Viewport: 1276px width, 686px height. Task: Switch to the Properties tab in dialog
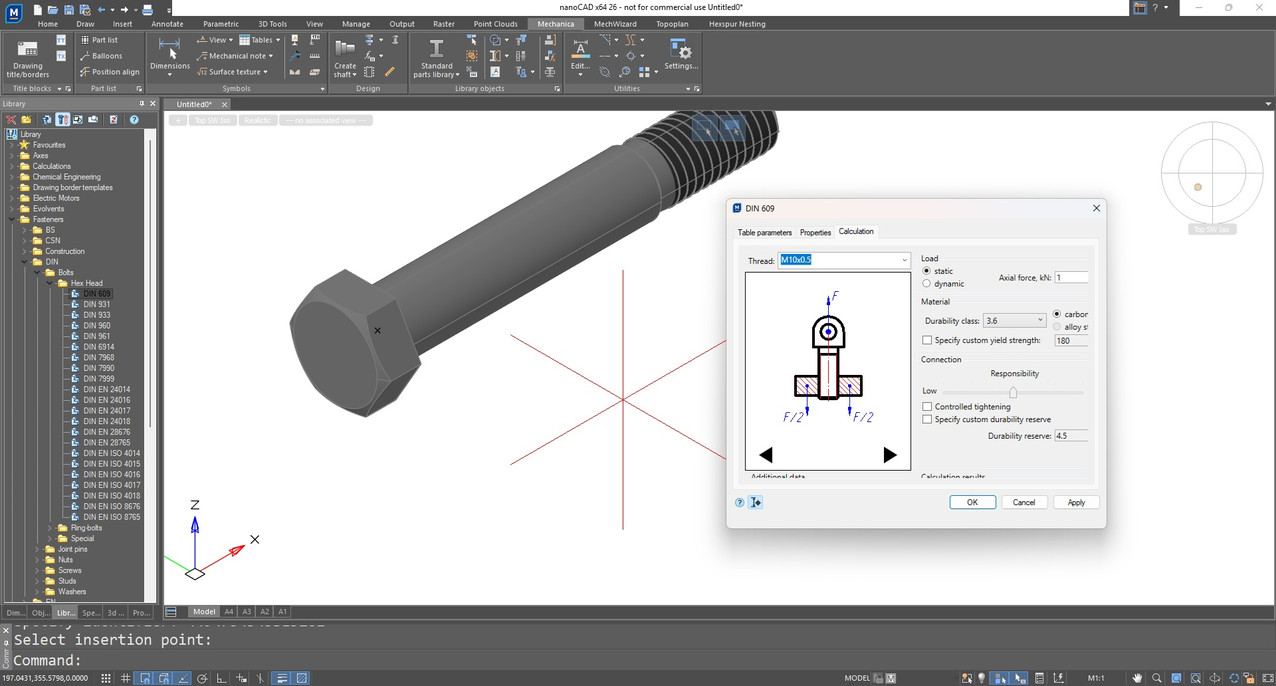(x=815, y=232)
